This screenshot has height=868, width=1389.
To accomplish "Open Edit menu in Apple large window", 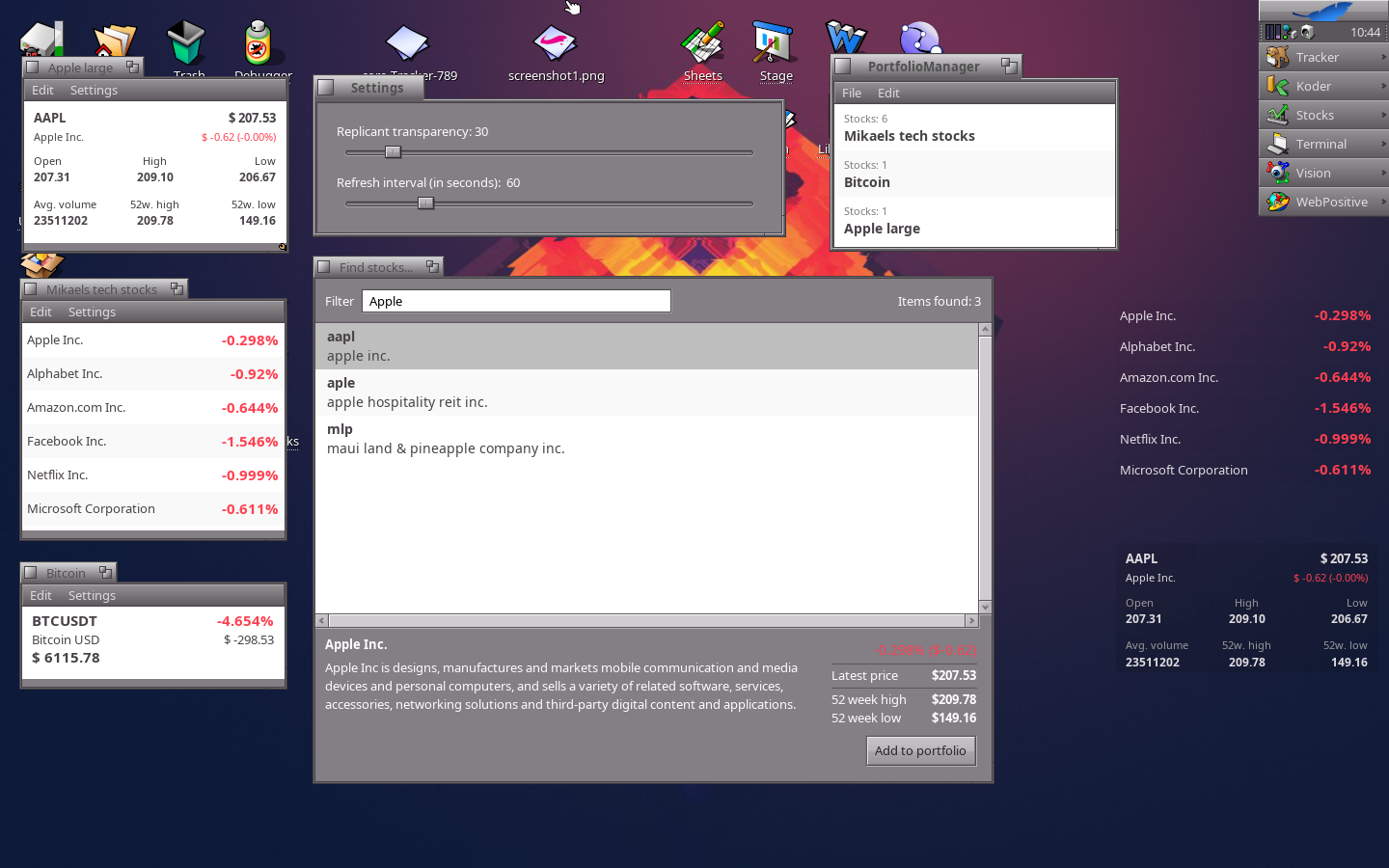I will tap(42, 90).
